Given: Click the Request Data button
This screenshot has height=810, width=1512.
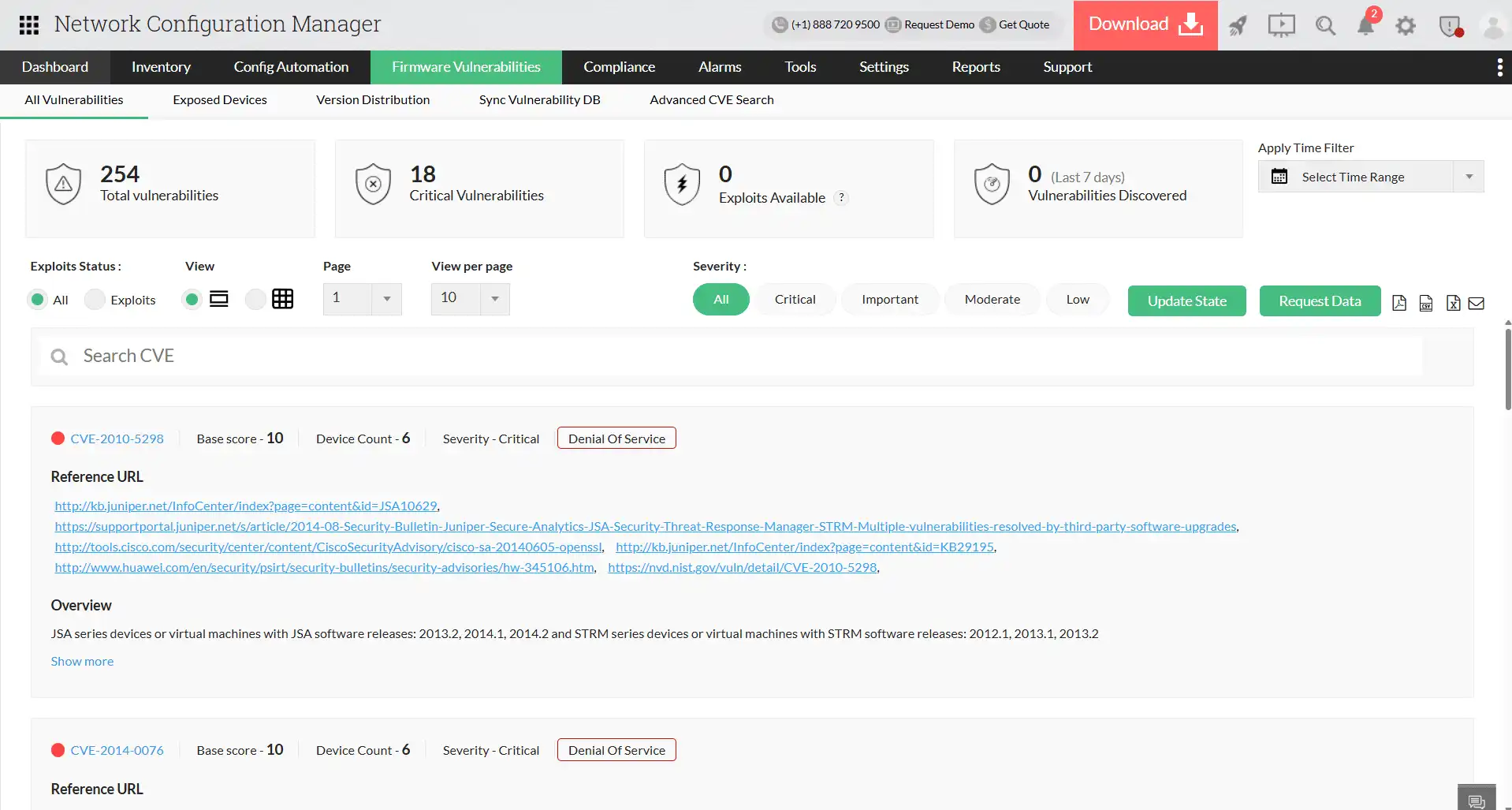Looking at the screenshot, I should point(1320,301).
